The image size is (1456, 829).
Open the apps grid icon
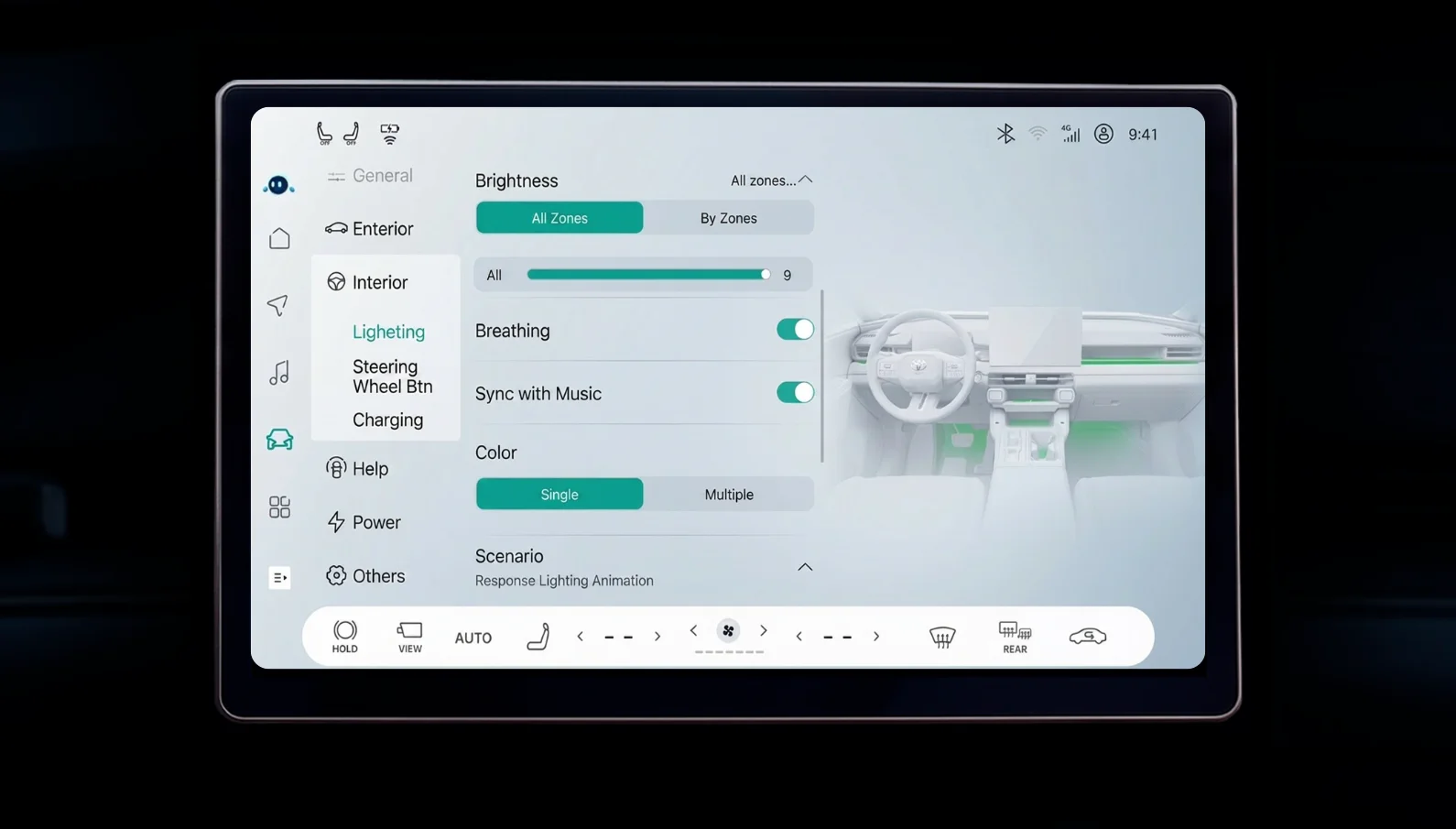point(279,507)
